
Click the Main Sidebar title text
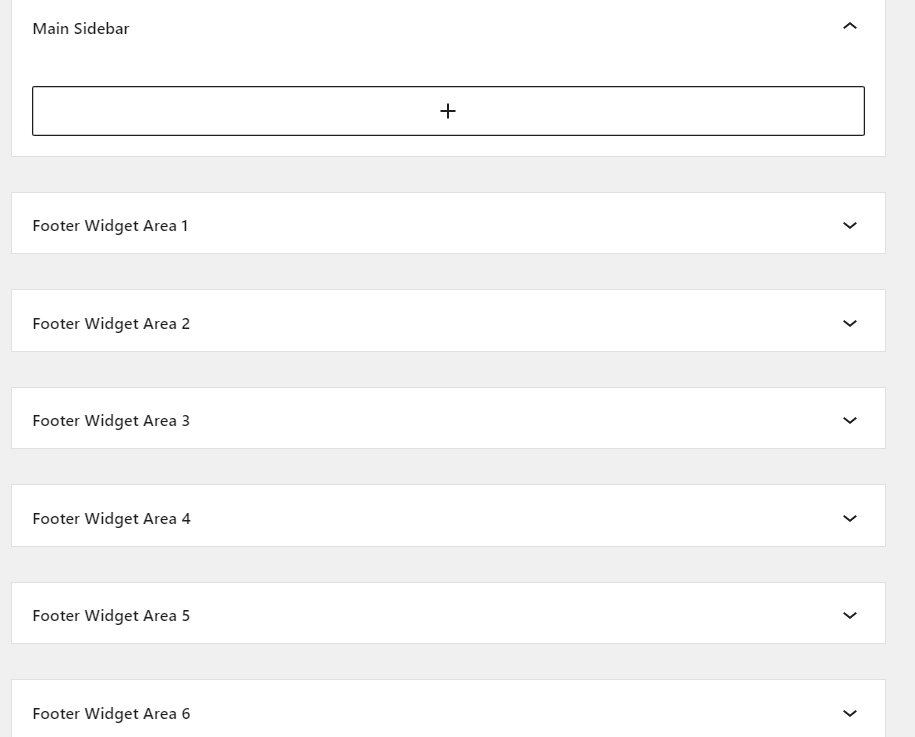81,29
